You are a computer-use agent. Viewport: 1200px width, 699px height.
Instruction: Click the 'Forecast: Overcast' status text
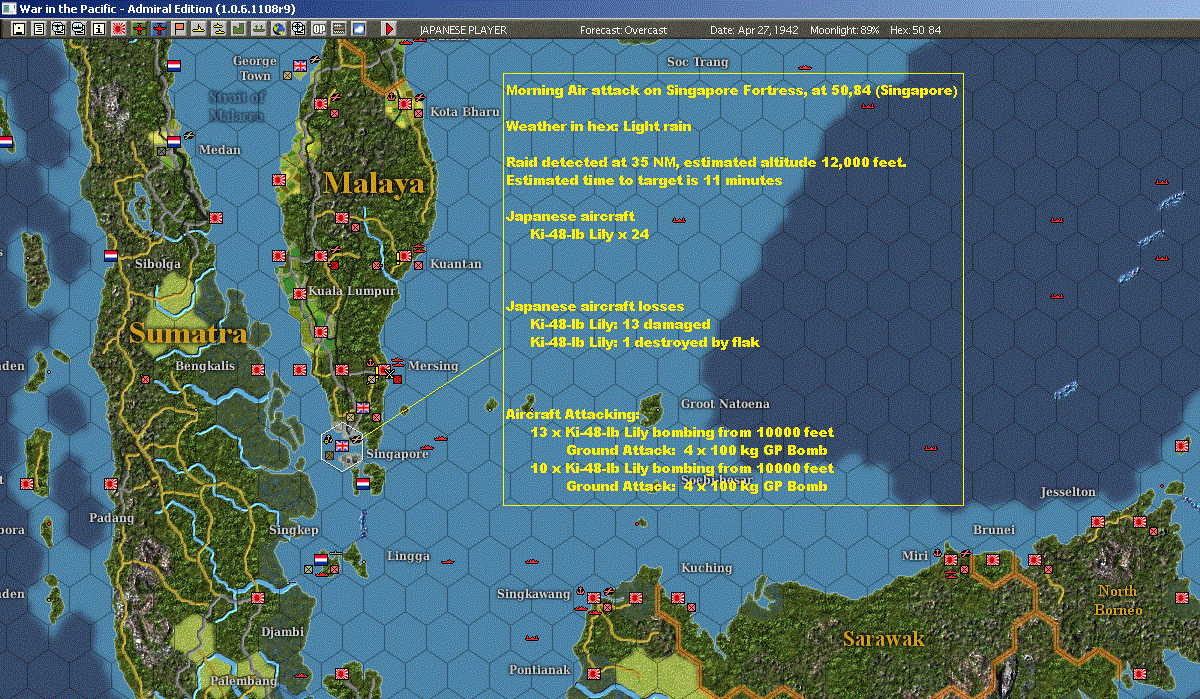(623, 30)
